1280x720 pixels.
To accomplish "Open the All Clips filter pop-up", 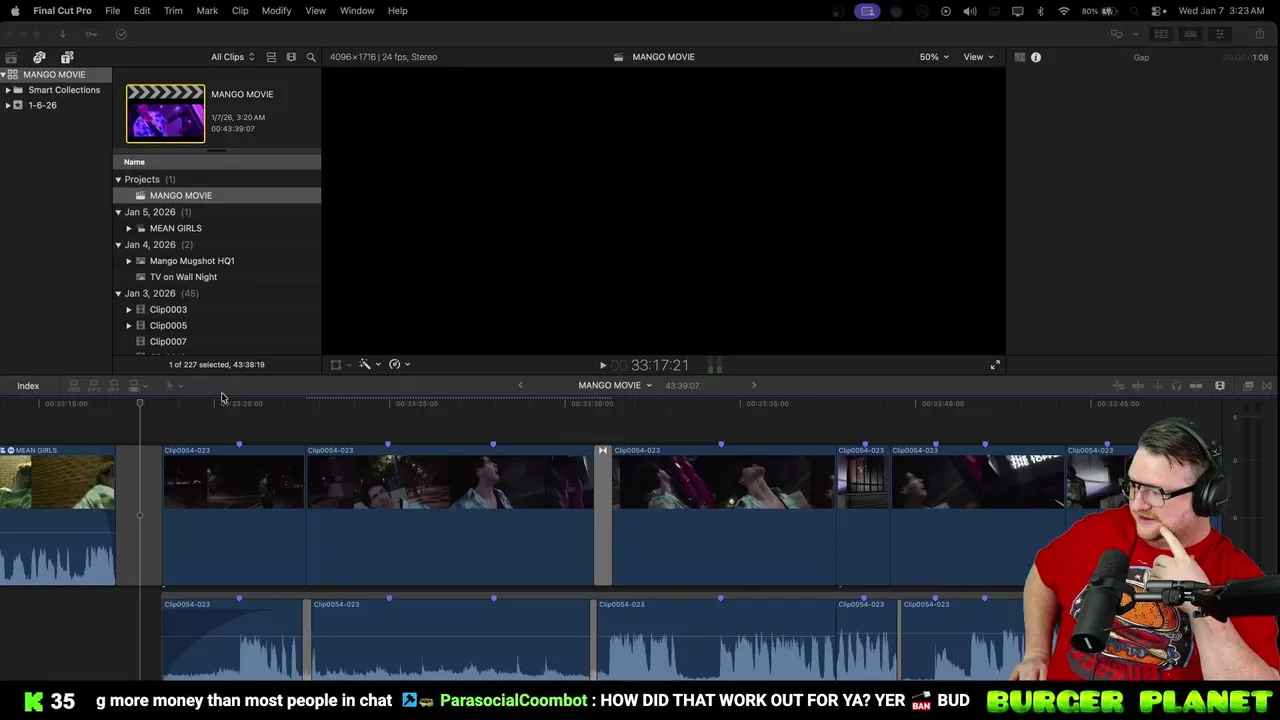I will (x=232, y=57).
